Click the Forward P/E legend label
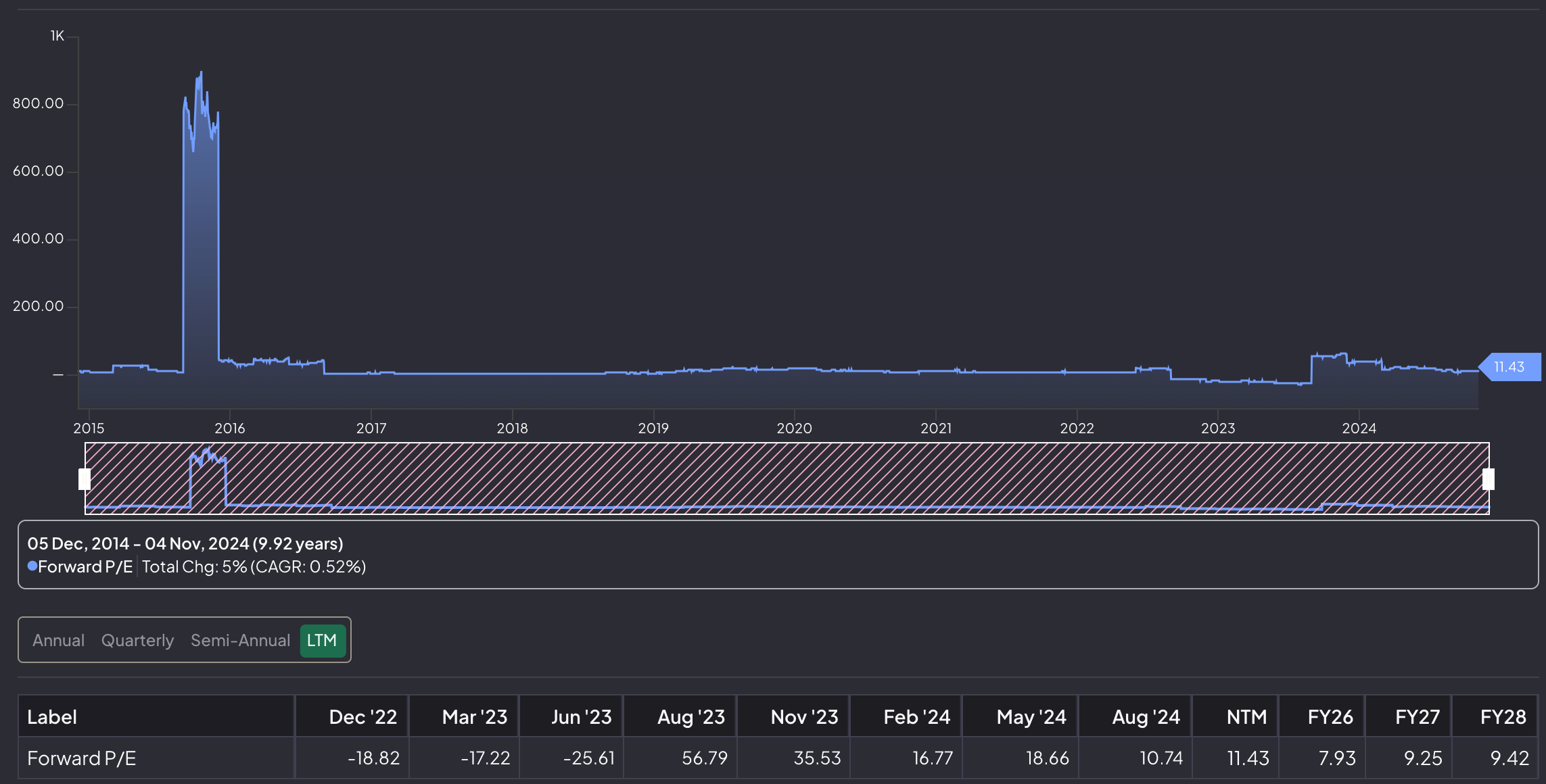This screenshot has width=1546, height=784. [x=85, y=566]
